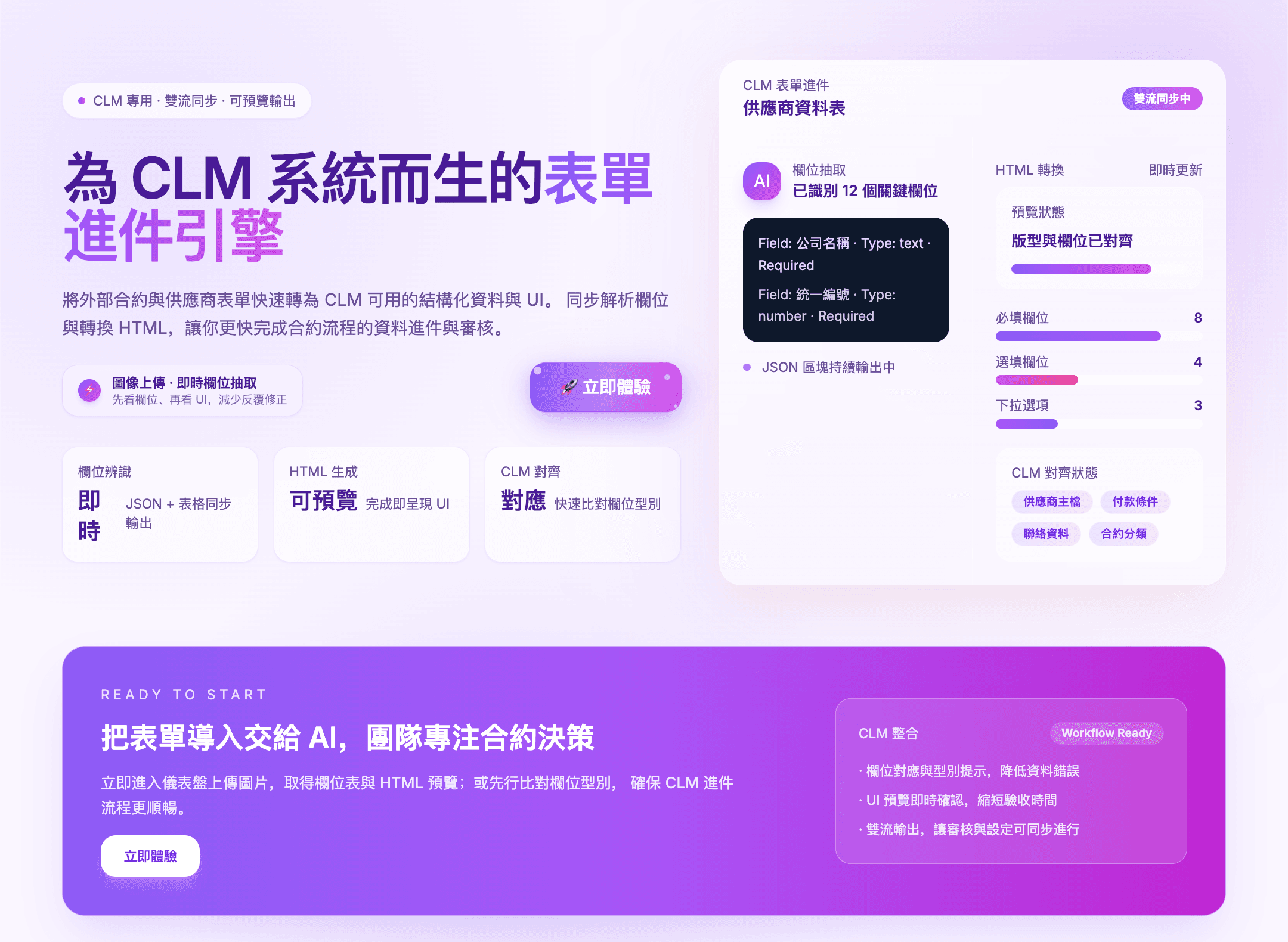Click the 欄位辨識 feature card
Viewport: 1288px width, 942px height.
tap(160, 504)
